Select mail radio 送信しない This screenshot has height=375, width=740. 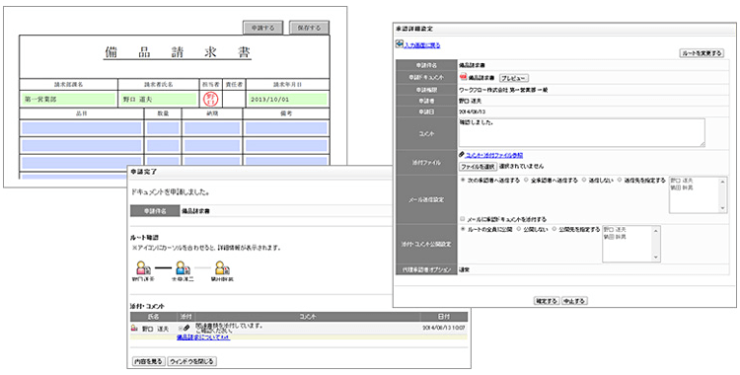tap(584, 180)
